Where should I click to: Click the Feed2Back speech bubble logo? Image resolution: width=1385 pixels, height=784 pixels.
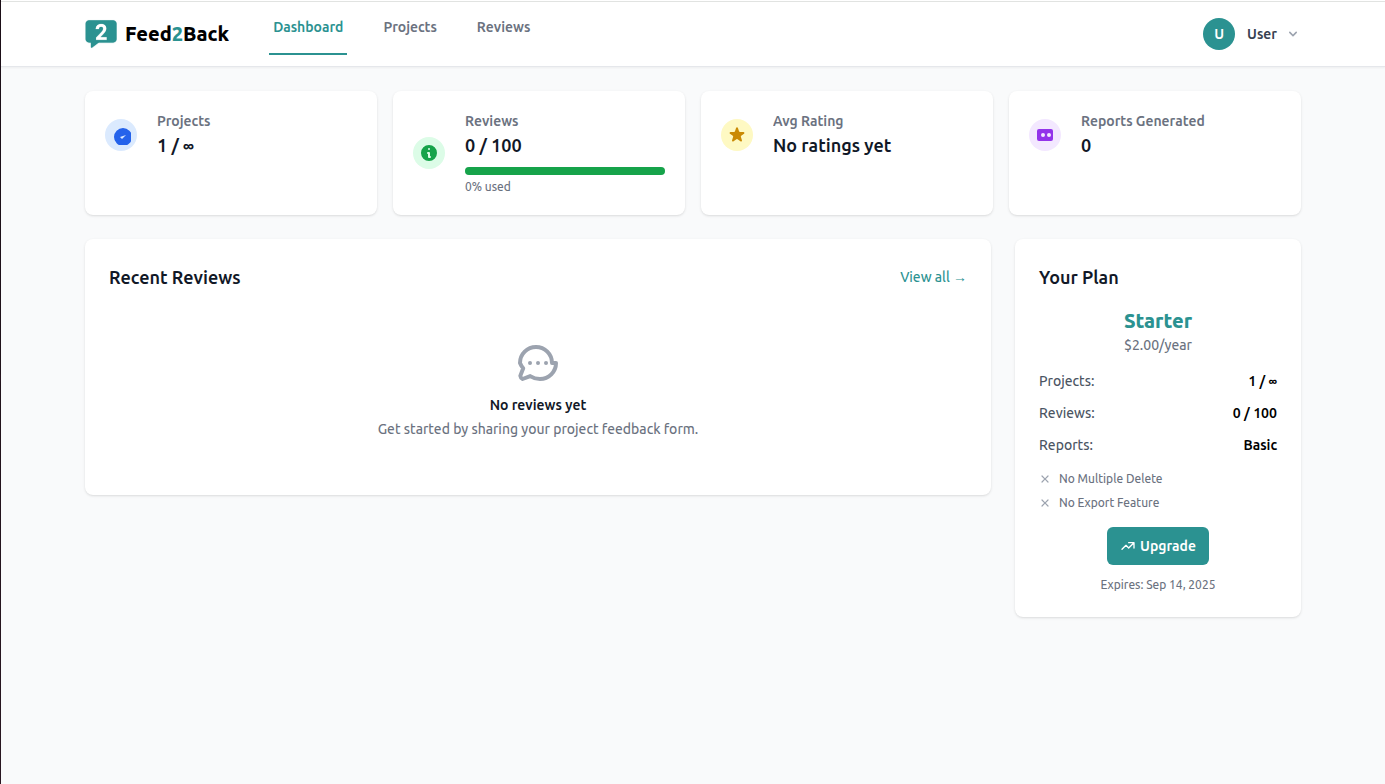click(x=101, y=34)
